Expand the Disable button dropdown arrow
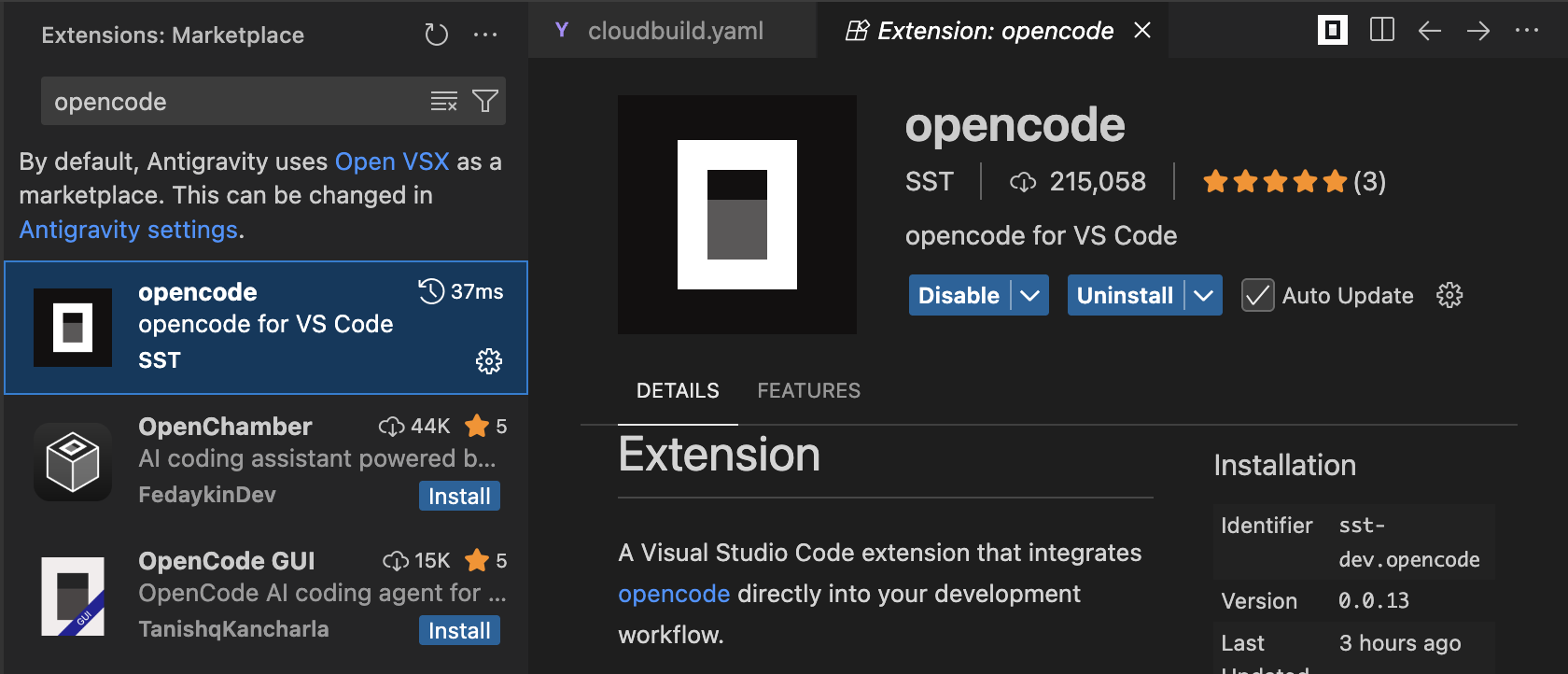 (1030, 295)
